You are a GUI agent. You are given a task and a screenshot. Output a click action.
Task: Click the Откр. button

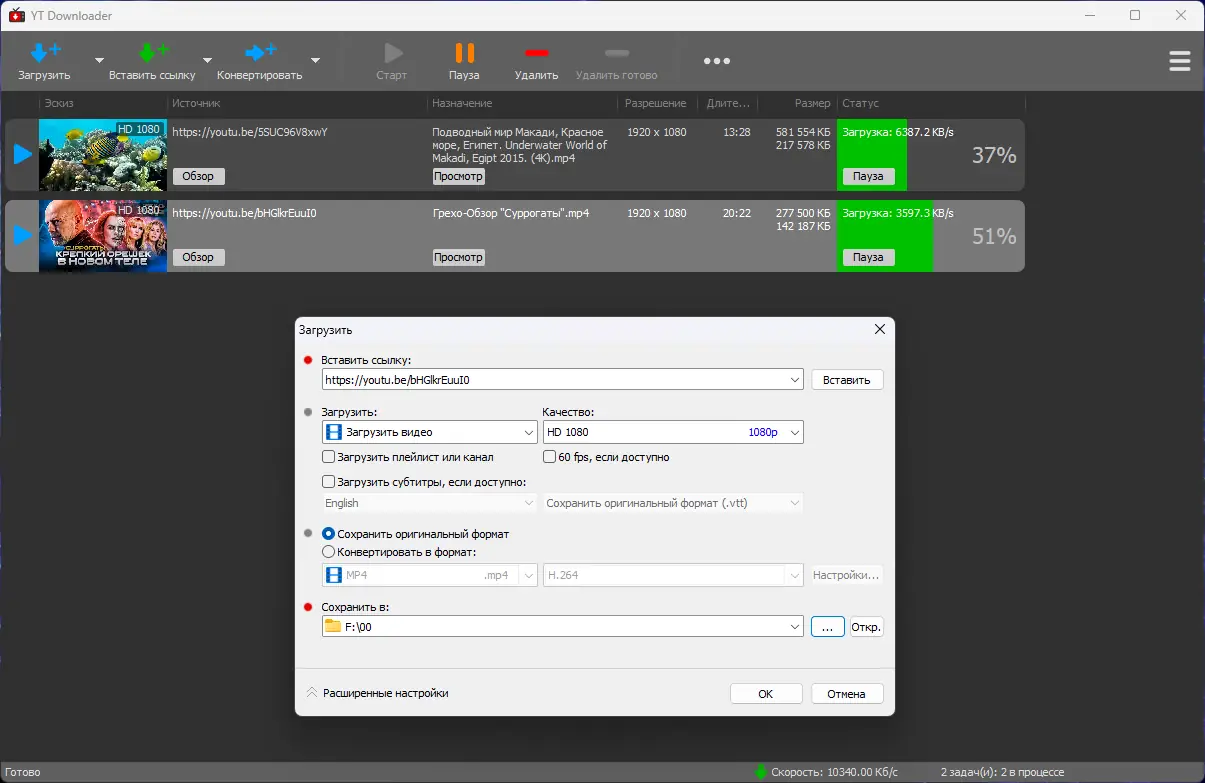point(866,627)
